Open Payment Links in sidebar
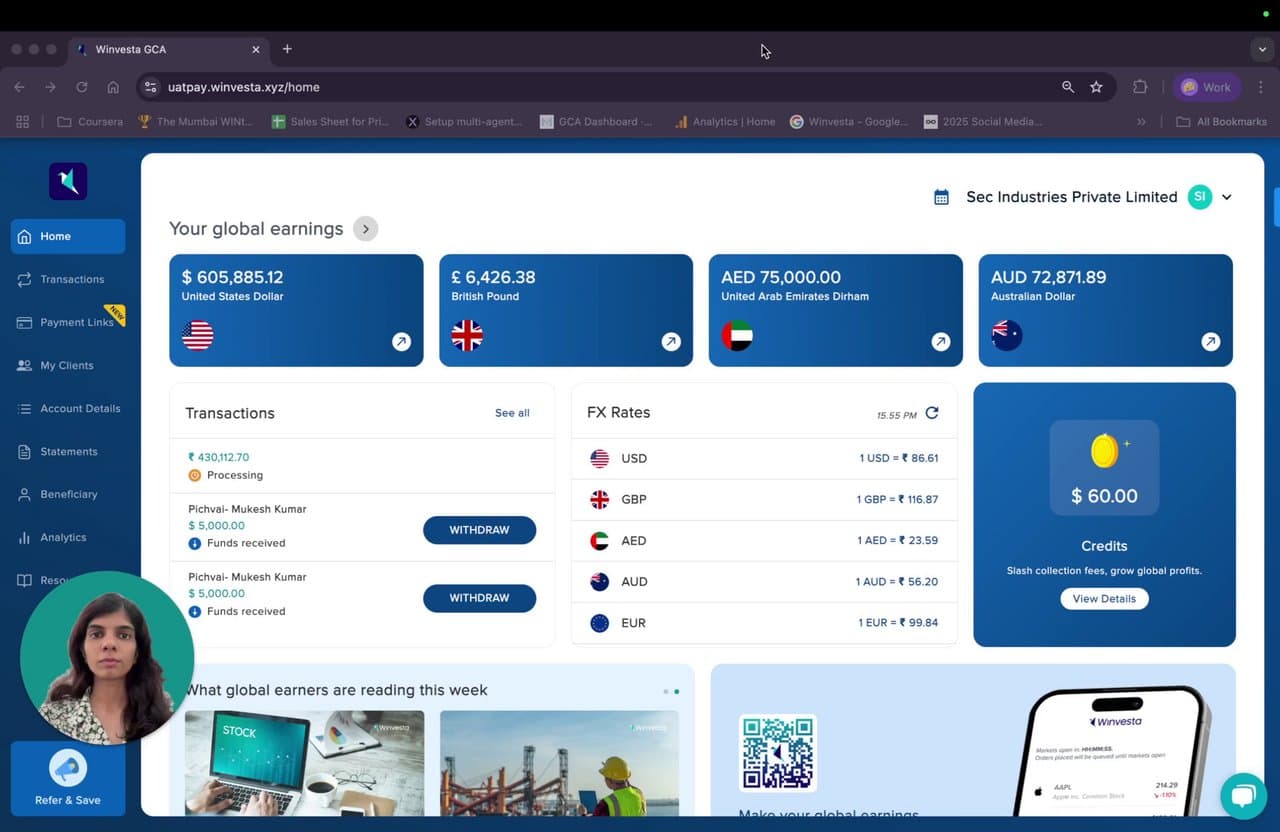Screen dimensions: 1280x832 coord(76,322)
